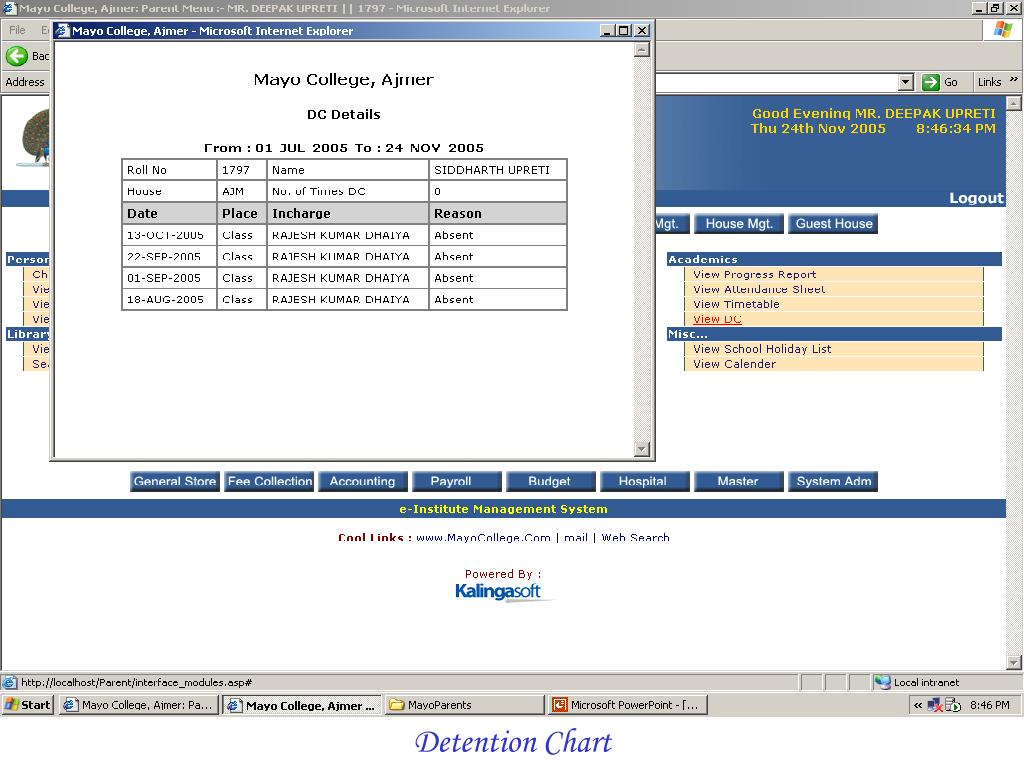Open the MayoParents folder in taskbar
Image resolution: width=1024 pixels, height=768 pixels.
point(464,705)
